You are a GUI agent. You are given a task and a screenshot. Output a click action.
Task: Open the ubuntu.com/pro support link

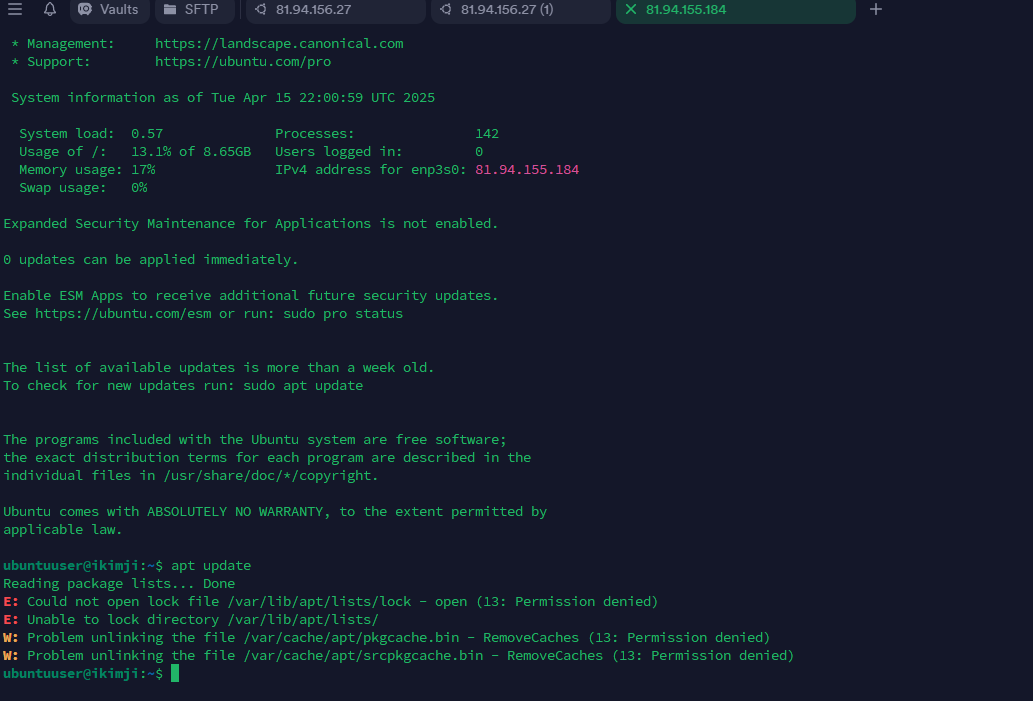pos(243,62)
